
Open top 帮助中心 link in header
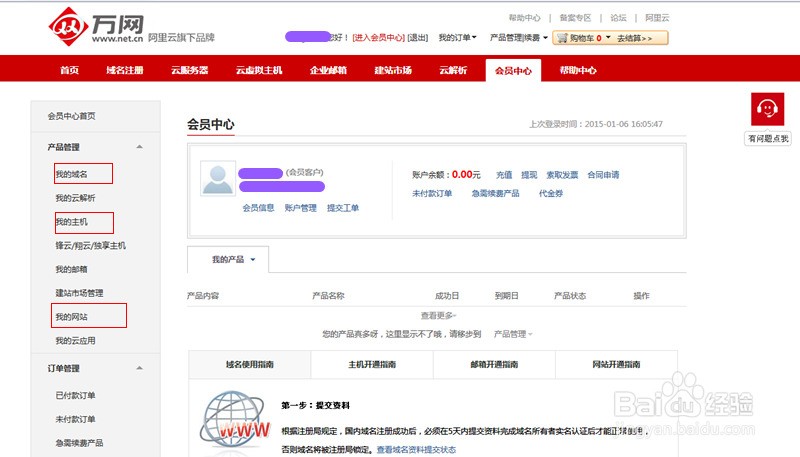524,18
